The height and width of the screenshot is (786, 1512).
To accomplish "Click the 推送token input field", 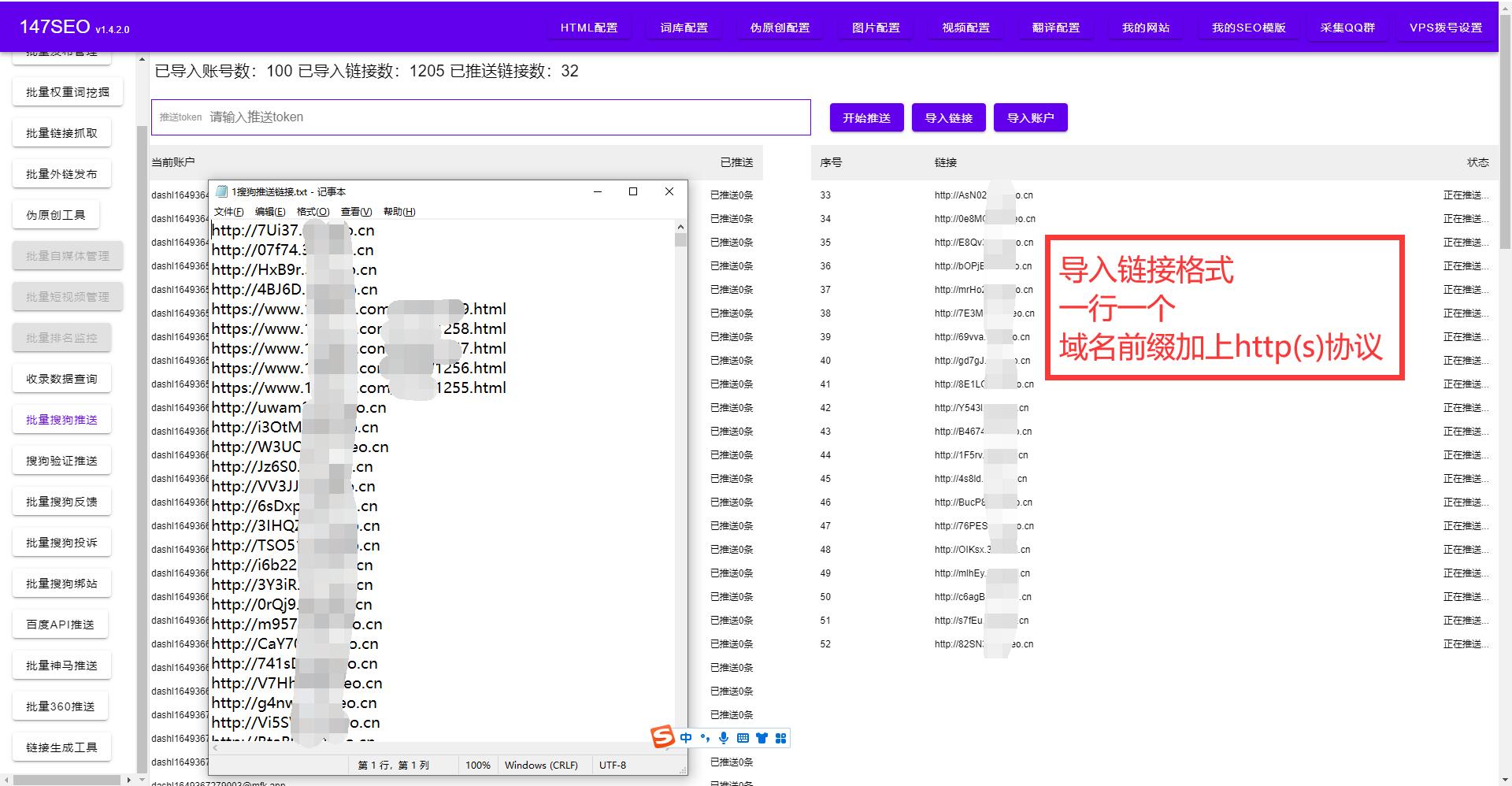I will pos(480,117).
